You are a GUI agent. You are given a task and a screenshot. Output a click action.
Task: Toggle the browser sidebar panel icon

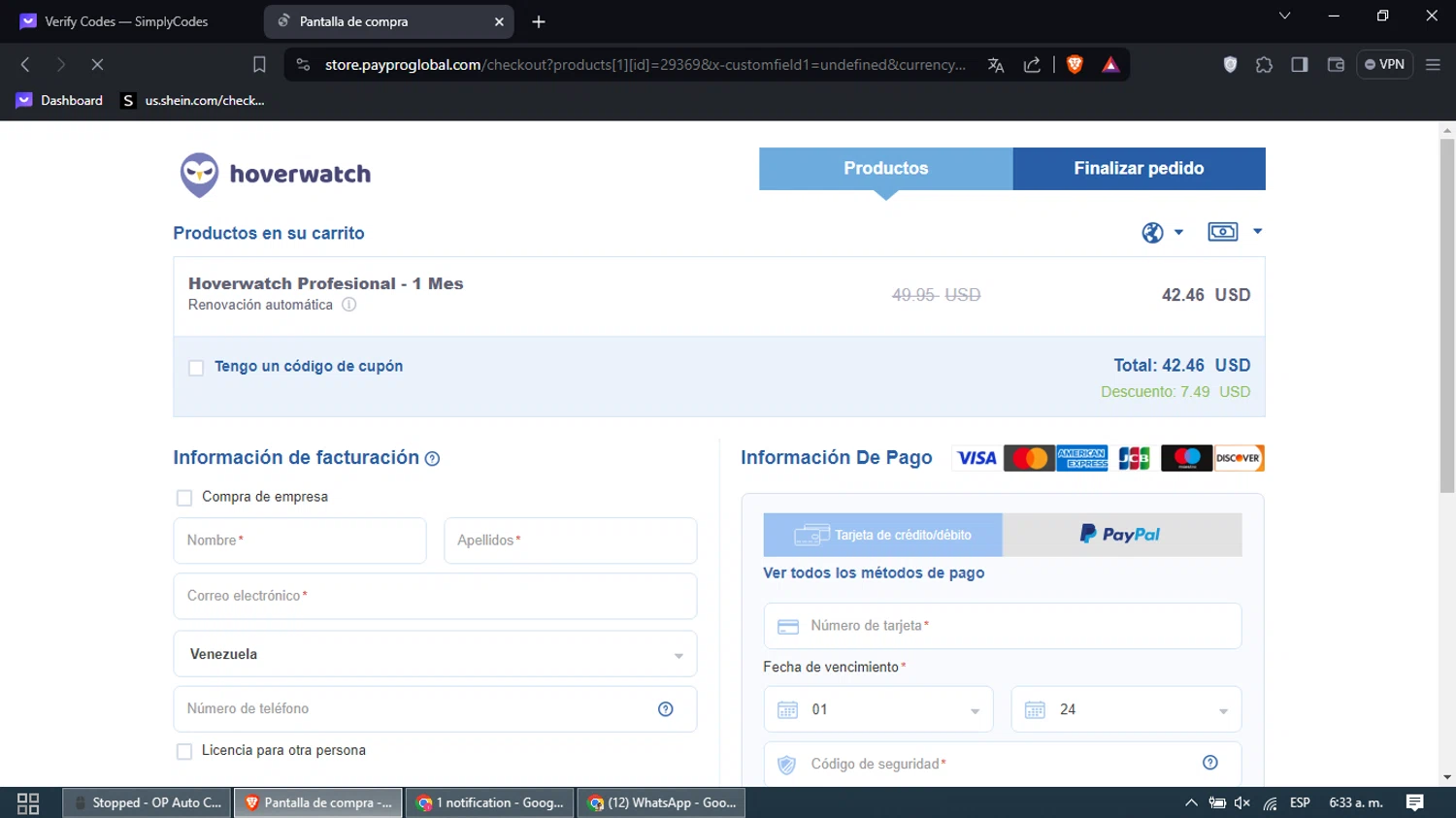(1300, 64)
